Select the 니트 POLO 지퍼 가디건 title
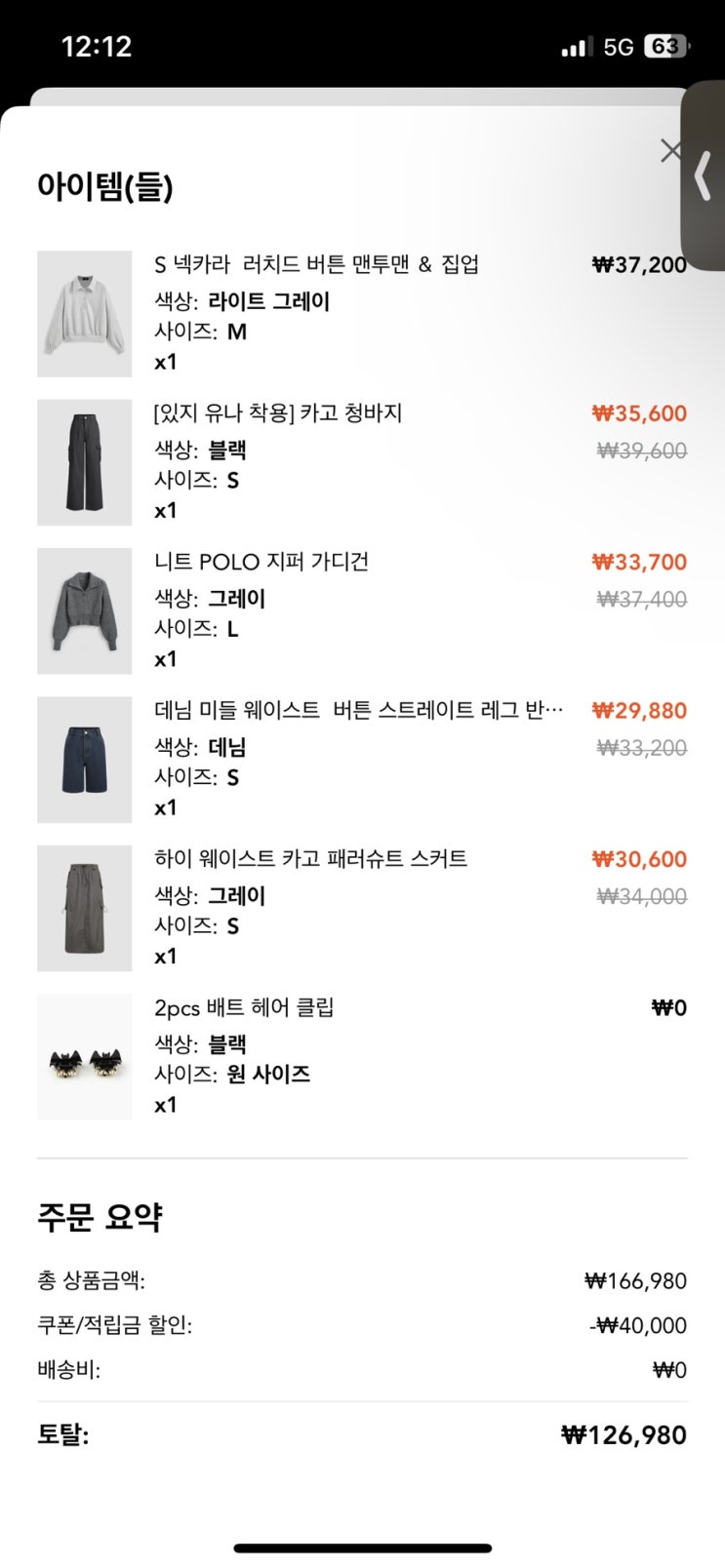 coord(262,562)
